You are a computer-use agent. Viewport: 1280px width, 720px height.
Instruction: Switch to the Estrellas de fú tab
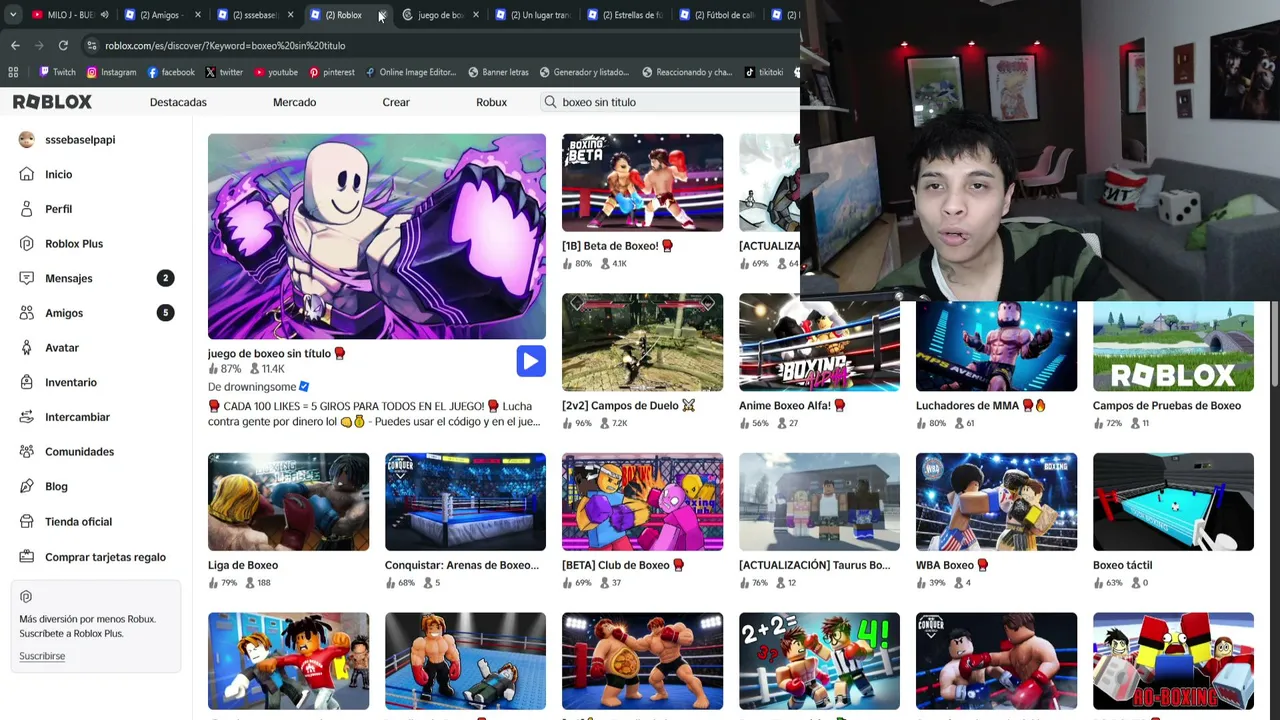625,15
